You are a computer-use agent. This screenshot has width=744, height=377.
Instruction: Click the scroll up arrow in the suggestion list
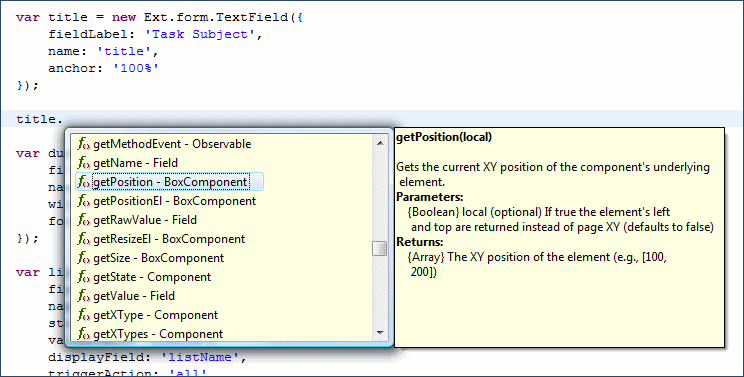coord(380,142)
